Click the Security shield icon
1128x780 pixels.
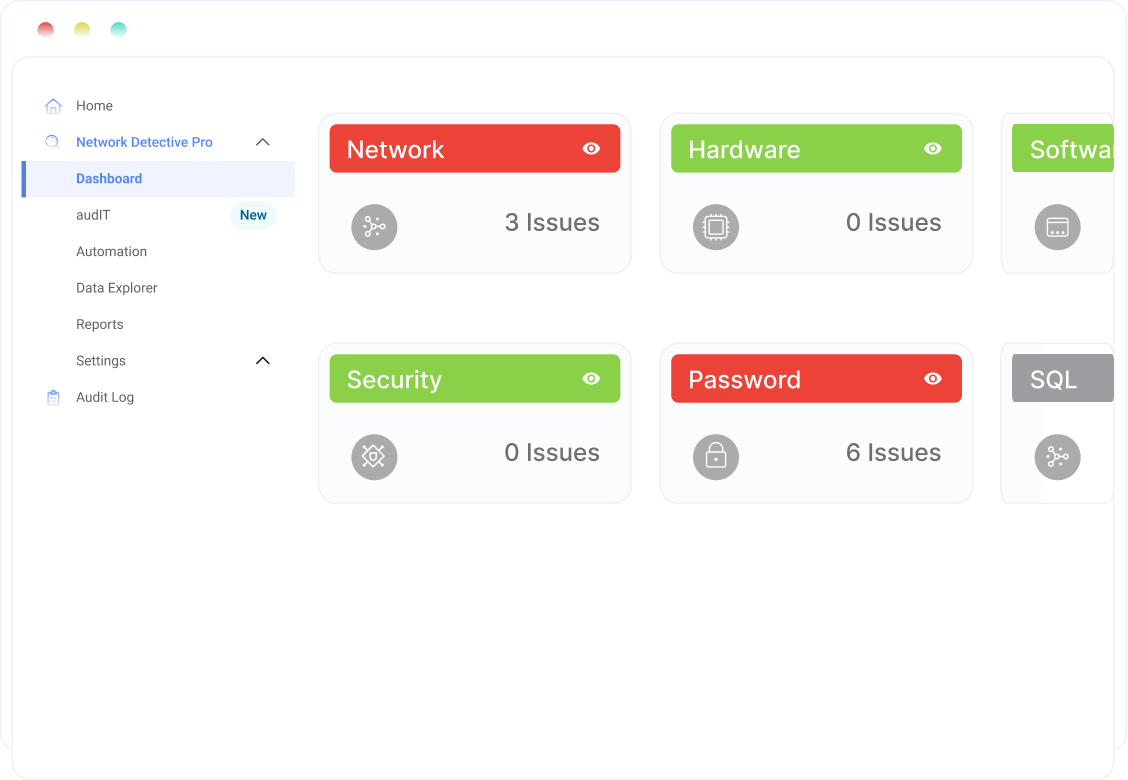[x=374, y=457]
